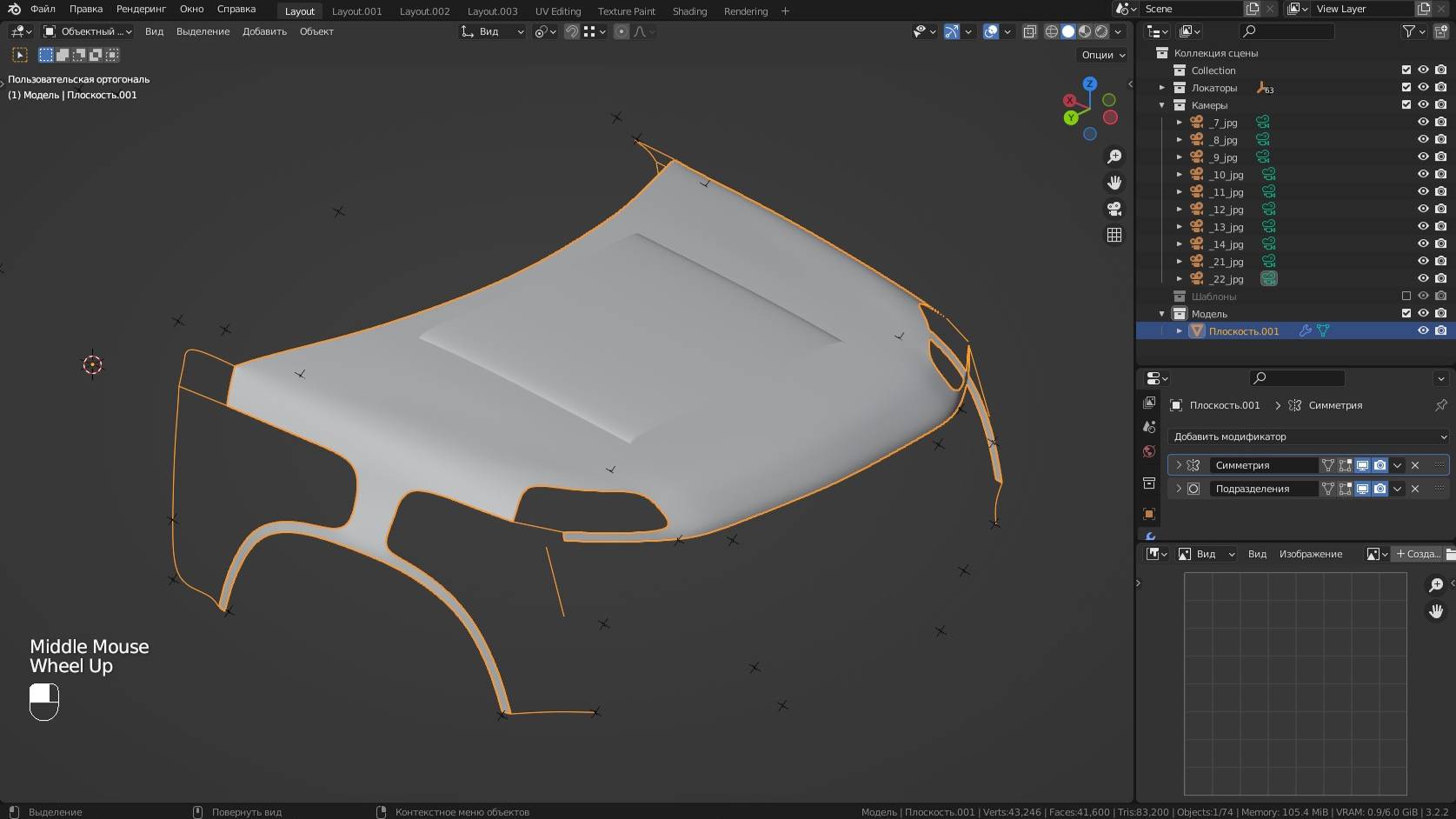Click the Создать button in image editor
This screenshot has height=819, width=1456.
click(1417, 554)
